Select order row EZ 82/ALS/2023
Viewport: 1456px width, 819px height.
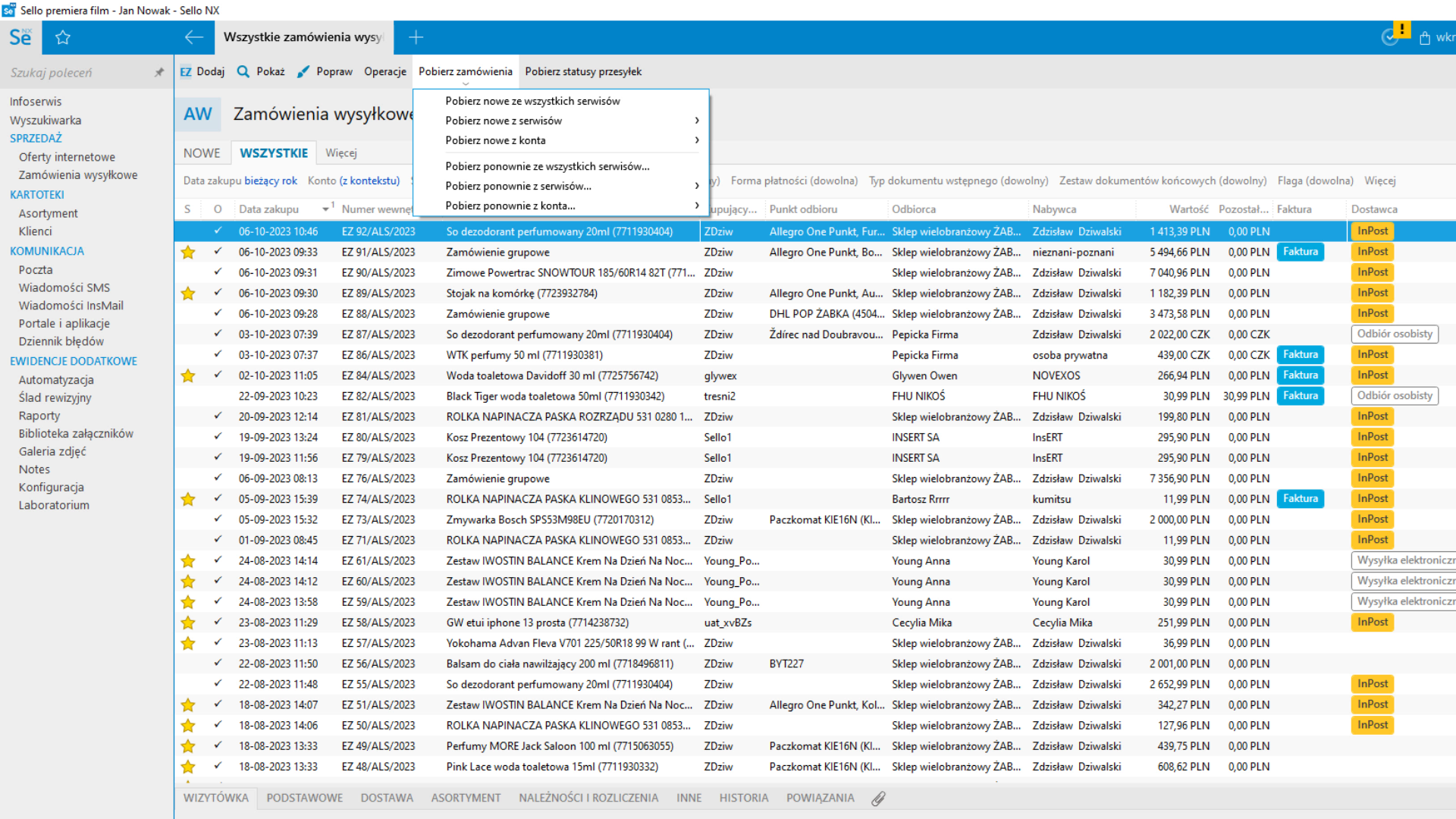pos(814,396)
